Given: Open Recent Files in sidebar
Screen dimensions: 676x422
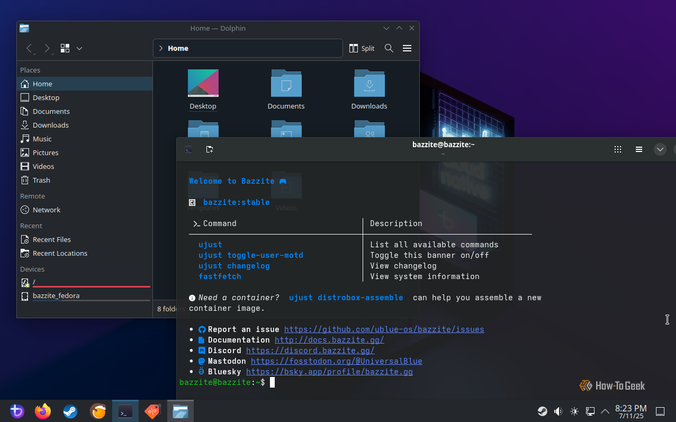Looking at the screenshot, I should pyautogui.click(x=84, y=240).
